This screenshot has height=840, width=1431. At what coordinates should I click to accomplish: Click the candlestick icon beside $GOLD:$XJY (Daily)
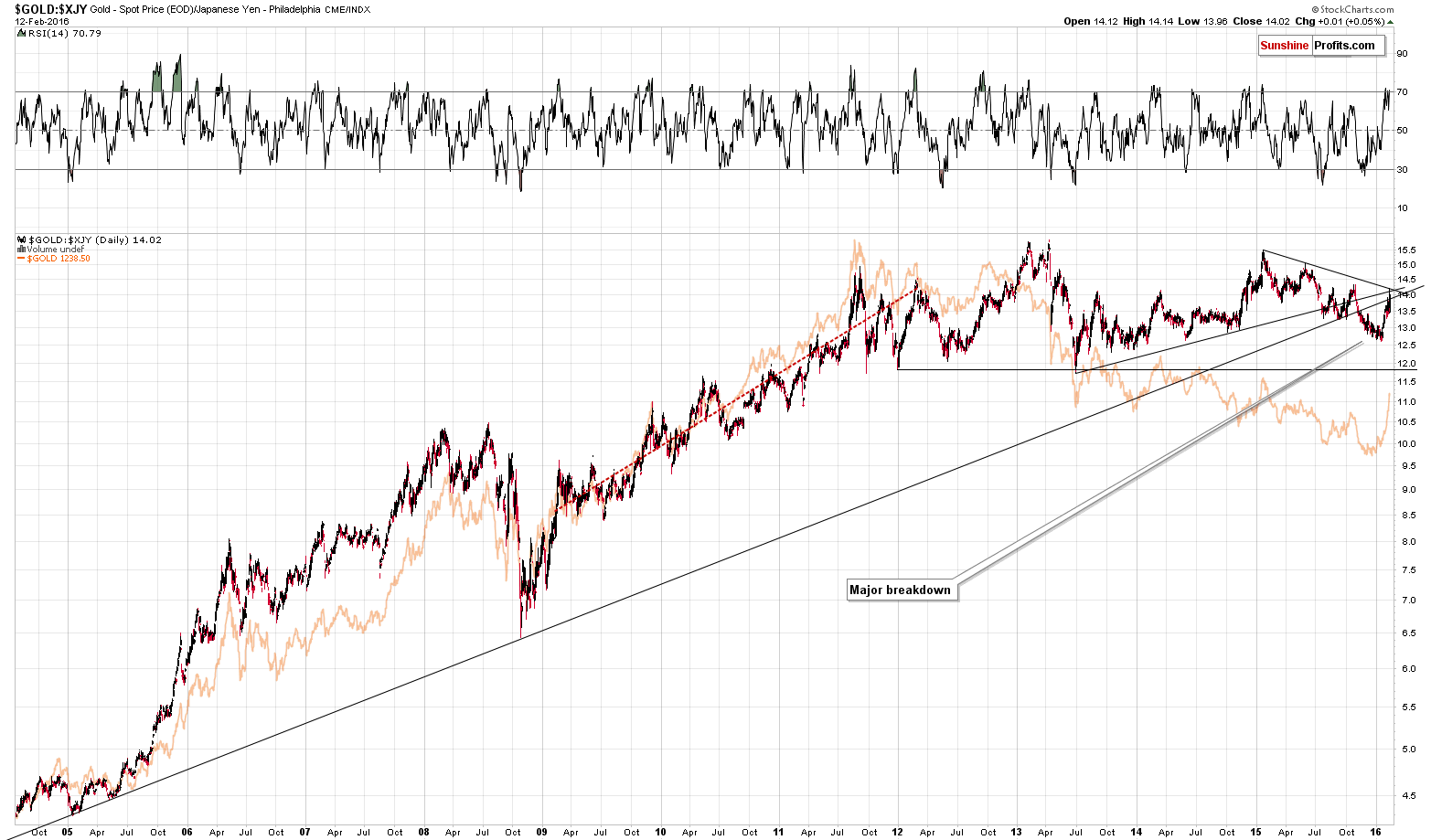pyautogui.click(x=22, y=240)
